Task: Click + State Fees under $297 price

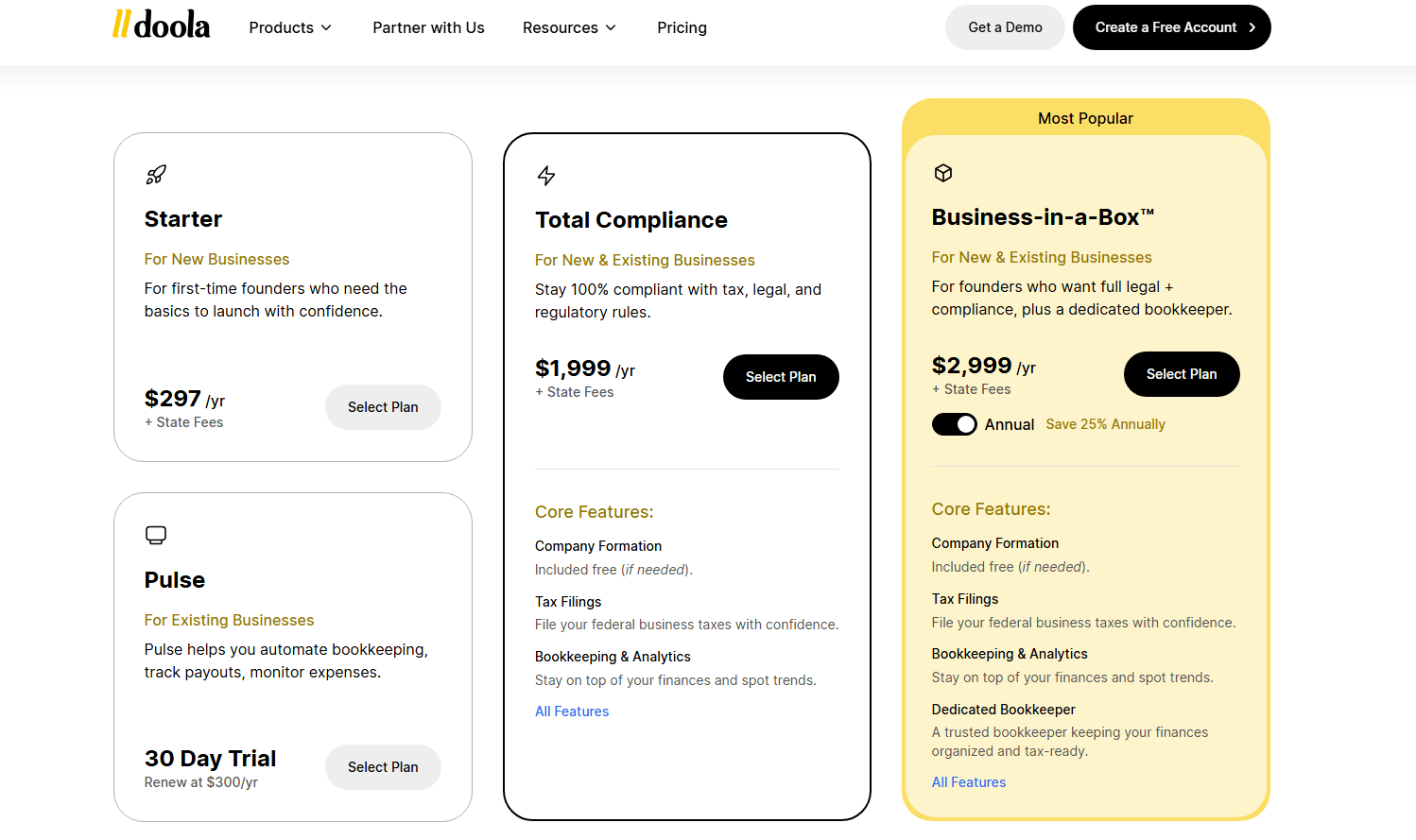Action: pyautogui.click(x=184, y=422)
